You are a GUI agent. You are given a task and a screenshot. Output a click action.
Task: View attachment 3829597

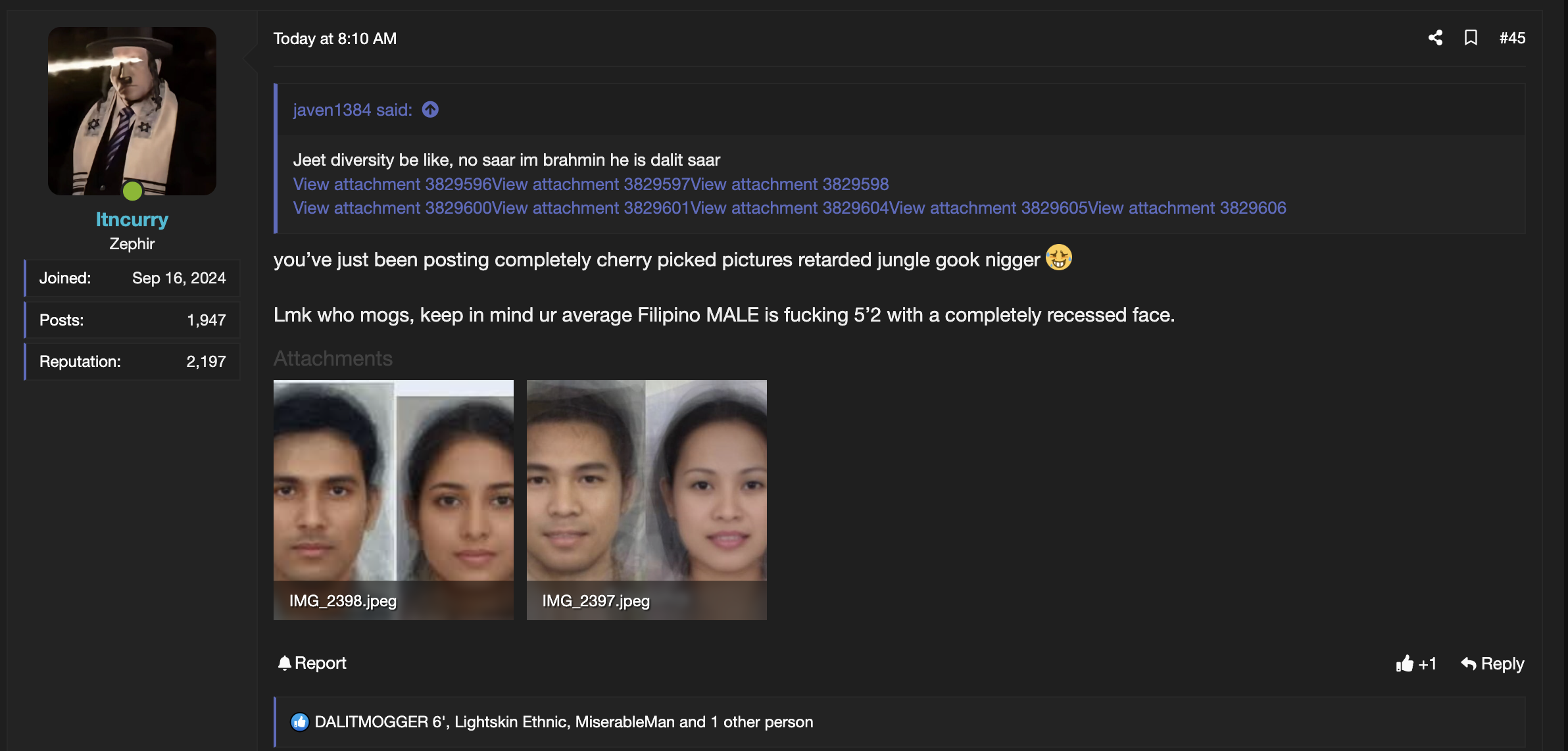591,184
